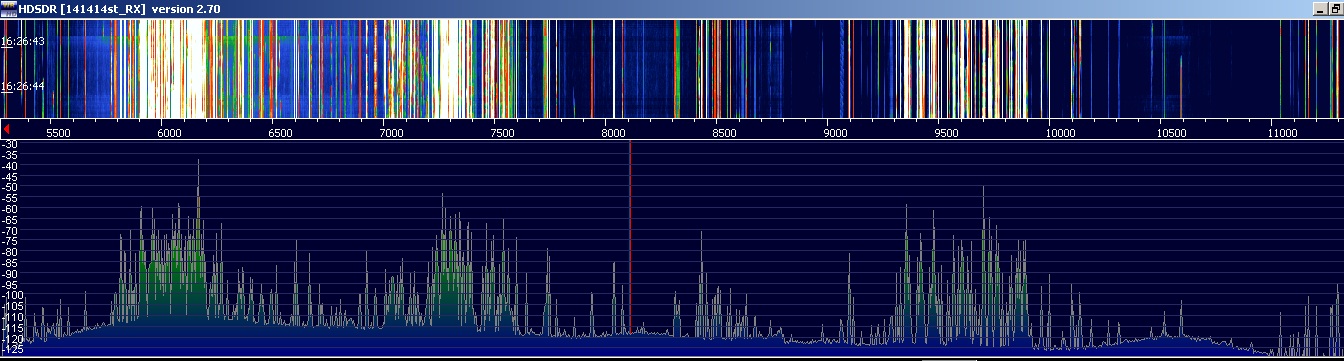Click the -80 dB spectrum scale label

(x=10, y=253)
